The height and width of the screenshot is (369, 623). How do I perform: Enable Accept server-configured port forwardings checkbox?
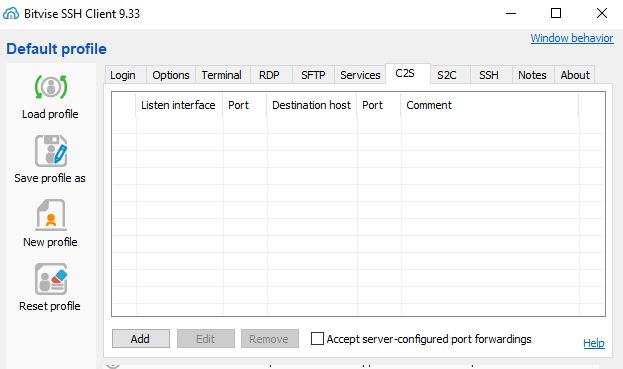(317, 338)
